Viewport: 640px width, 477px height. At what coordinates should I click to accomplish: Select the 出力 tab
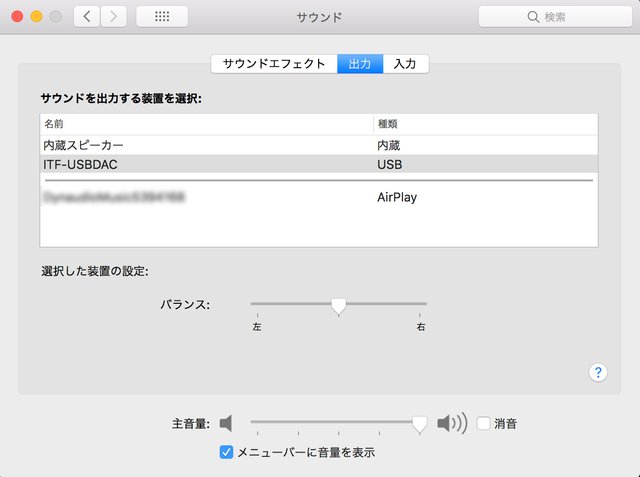[360, 64]
